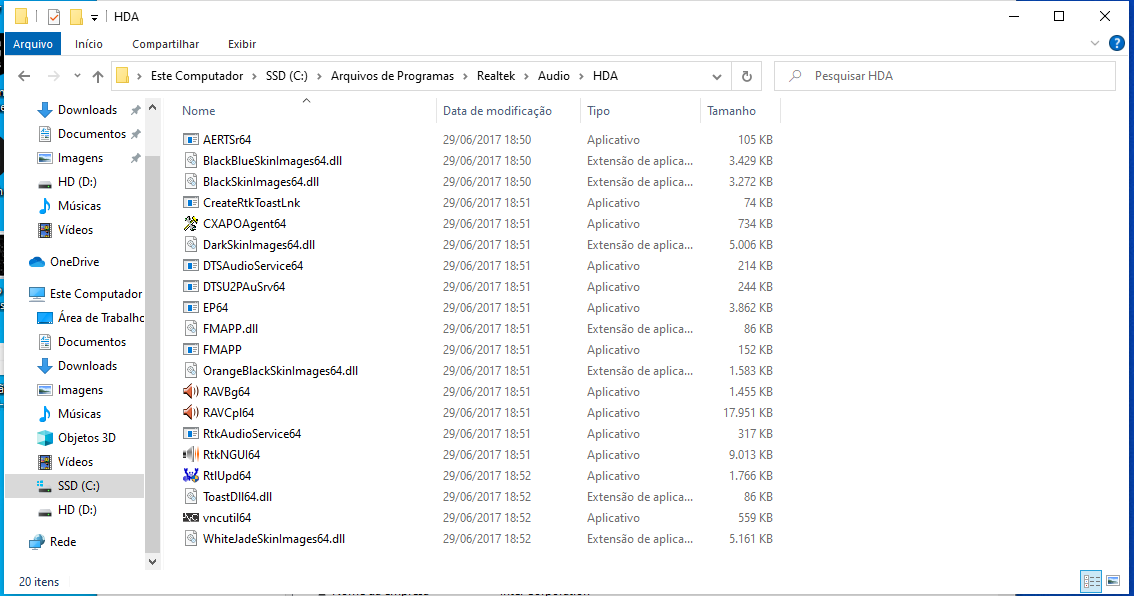
Task: Open Explorer help question mark icon
Action: pyautogui.click(x=1117, y=43)
